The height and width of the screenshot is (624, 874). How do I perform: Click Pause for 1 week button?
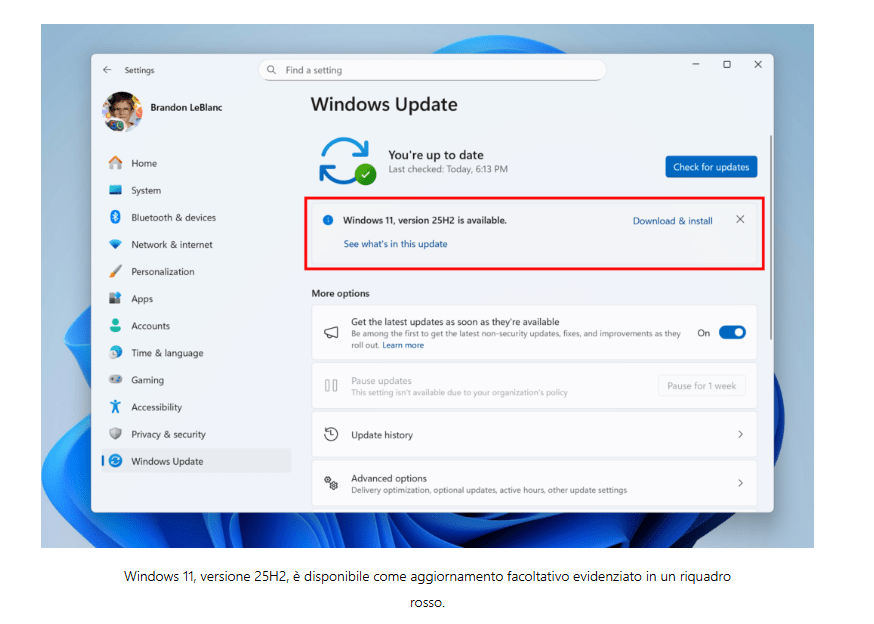(702, 386)
